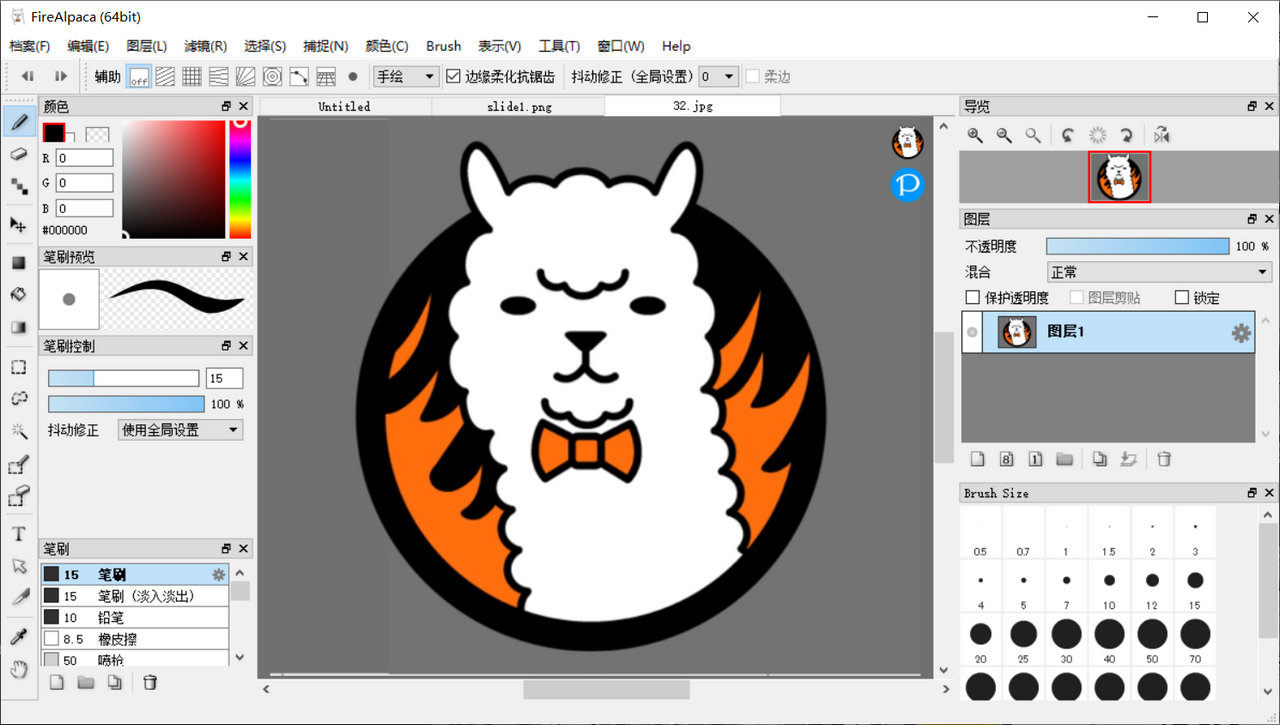Check the 锁定 layer option

pos(1182,298)
